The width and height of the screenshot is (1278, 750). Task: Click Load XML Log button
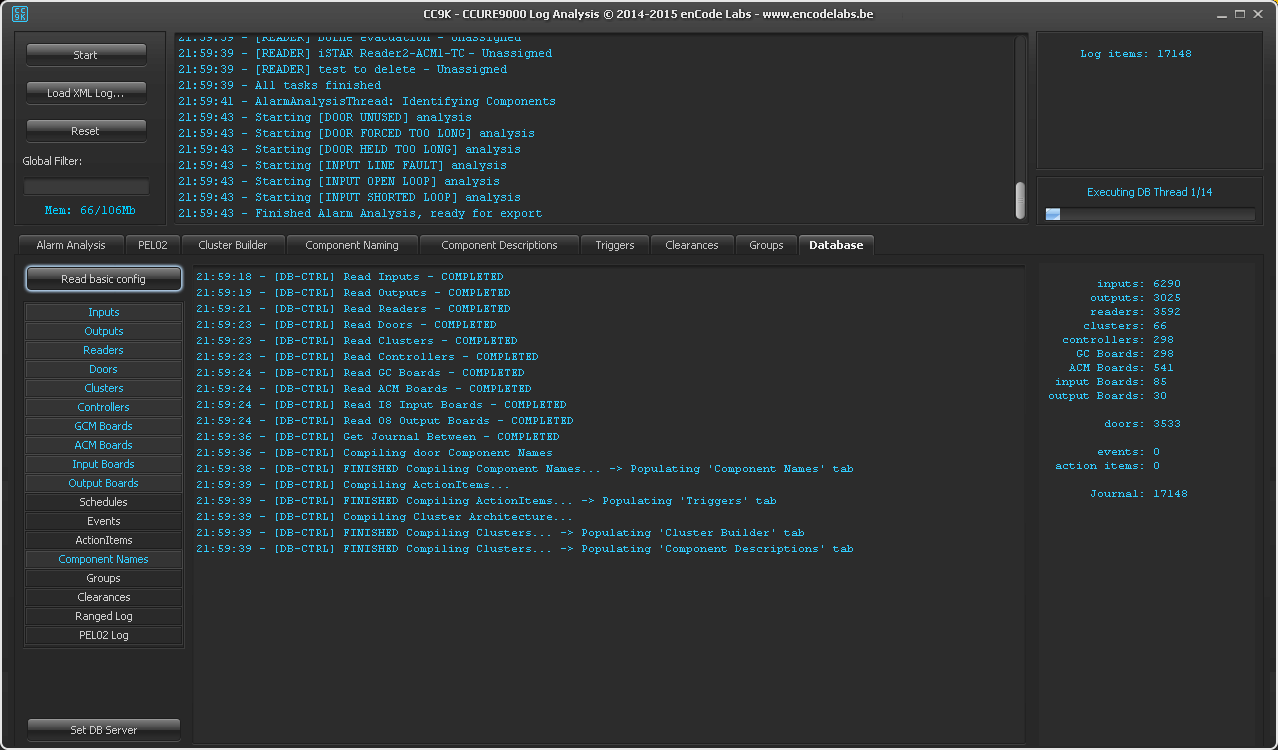(x=86, y=93)
